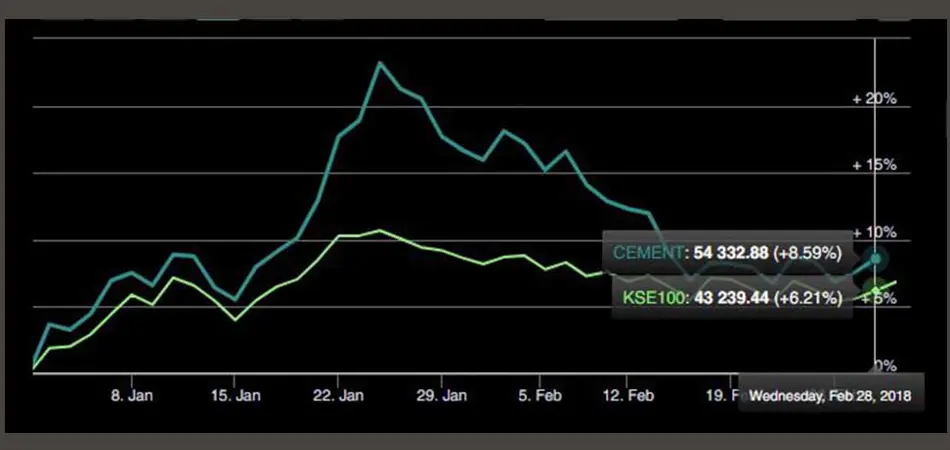This screenshot has height=450, width=950.
Task: Choose the 29. Jan axis label
Action: coord(441,396)
